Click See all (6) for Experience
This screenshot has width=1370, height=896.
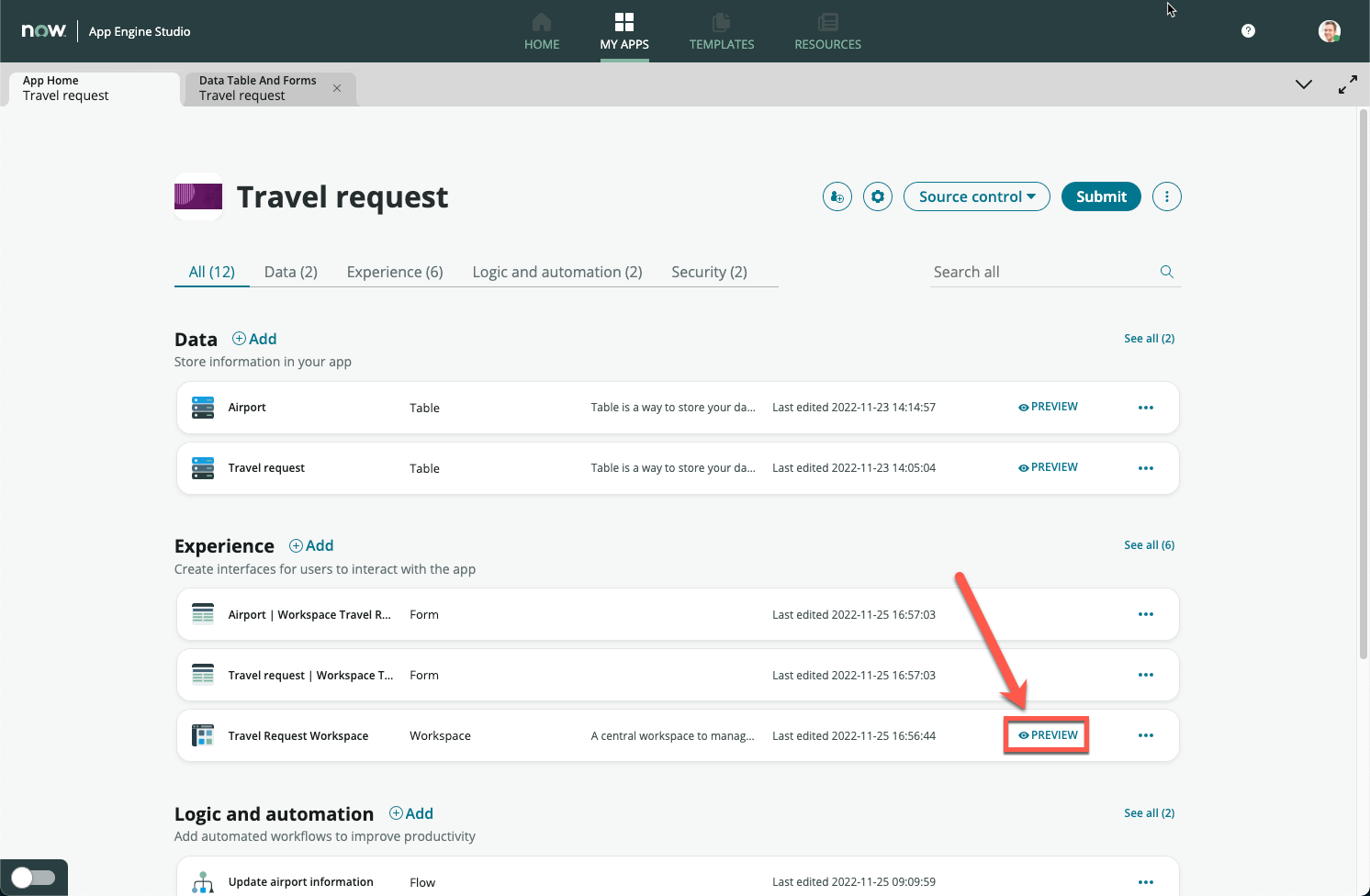1150,545
